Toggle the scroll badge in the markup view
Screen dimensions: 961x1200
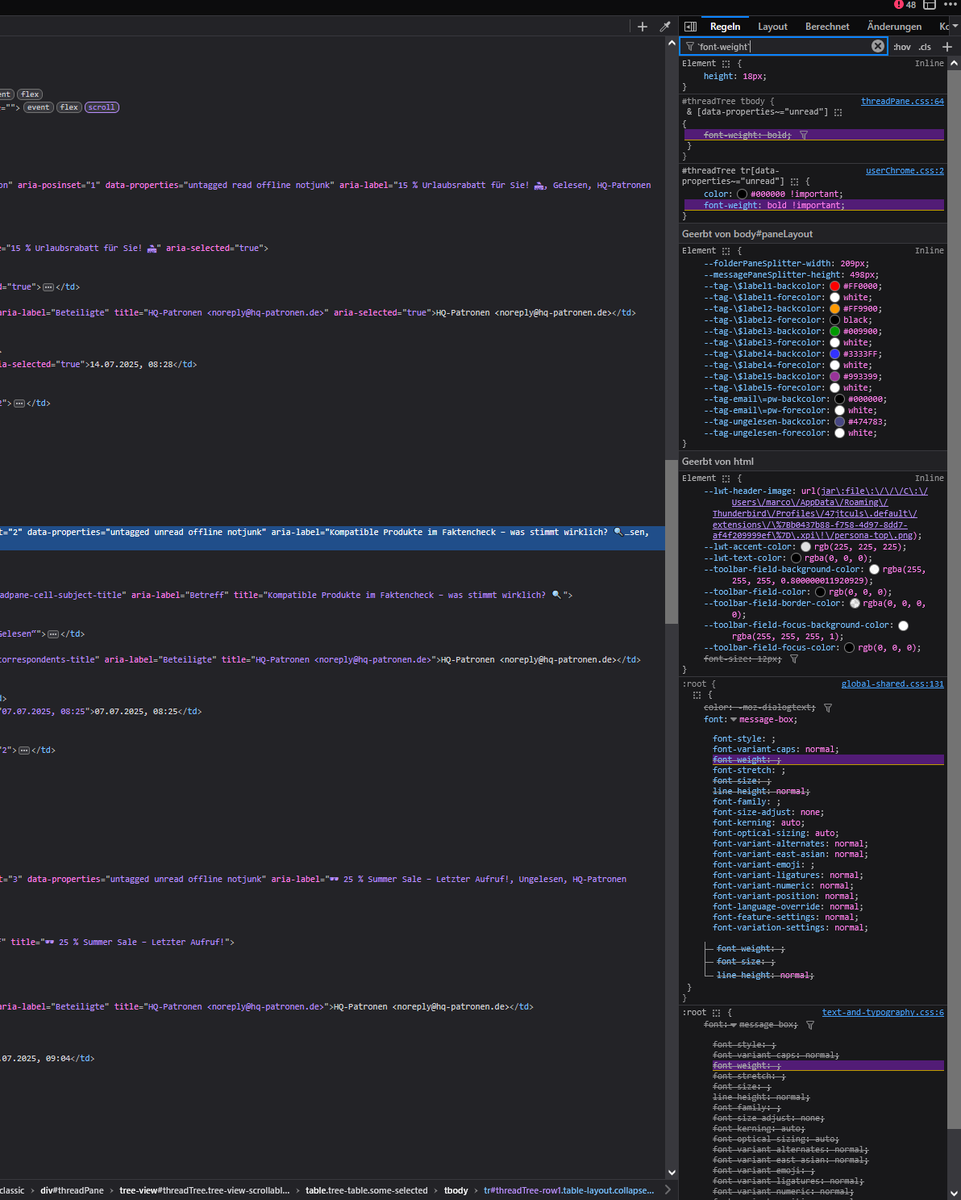pyautogui.click(x=101, y=107)
